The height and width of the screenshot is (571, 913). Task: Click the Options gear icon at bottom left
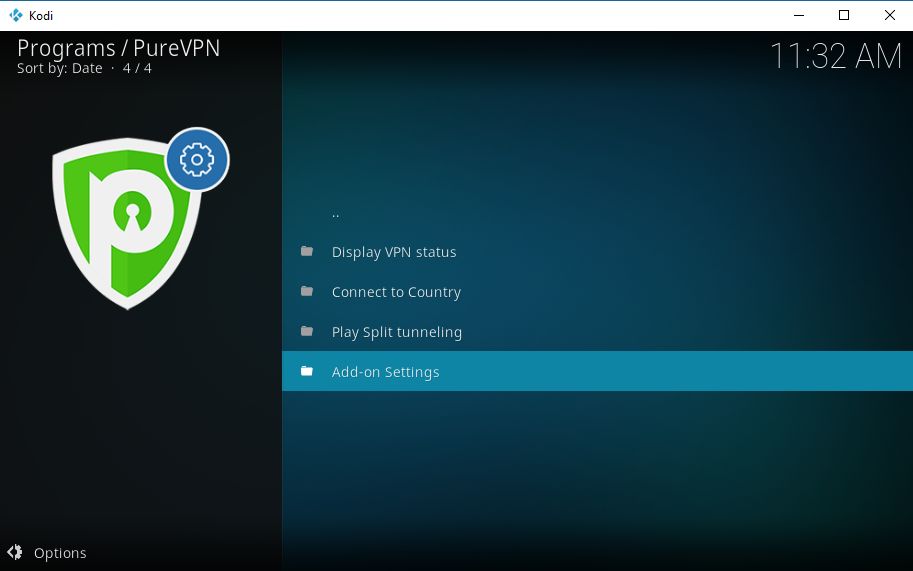click(15, 552)
